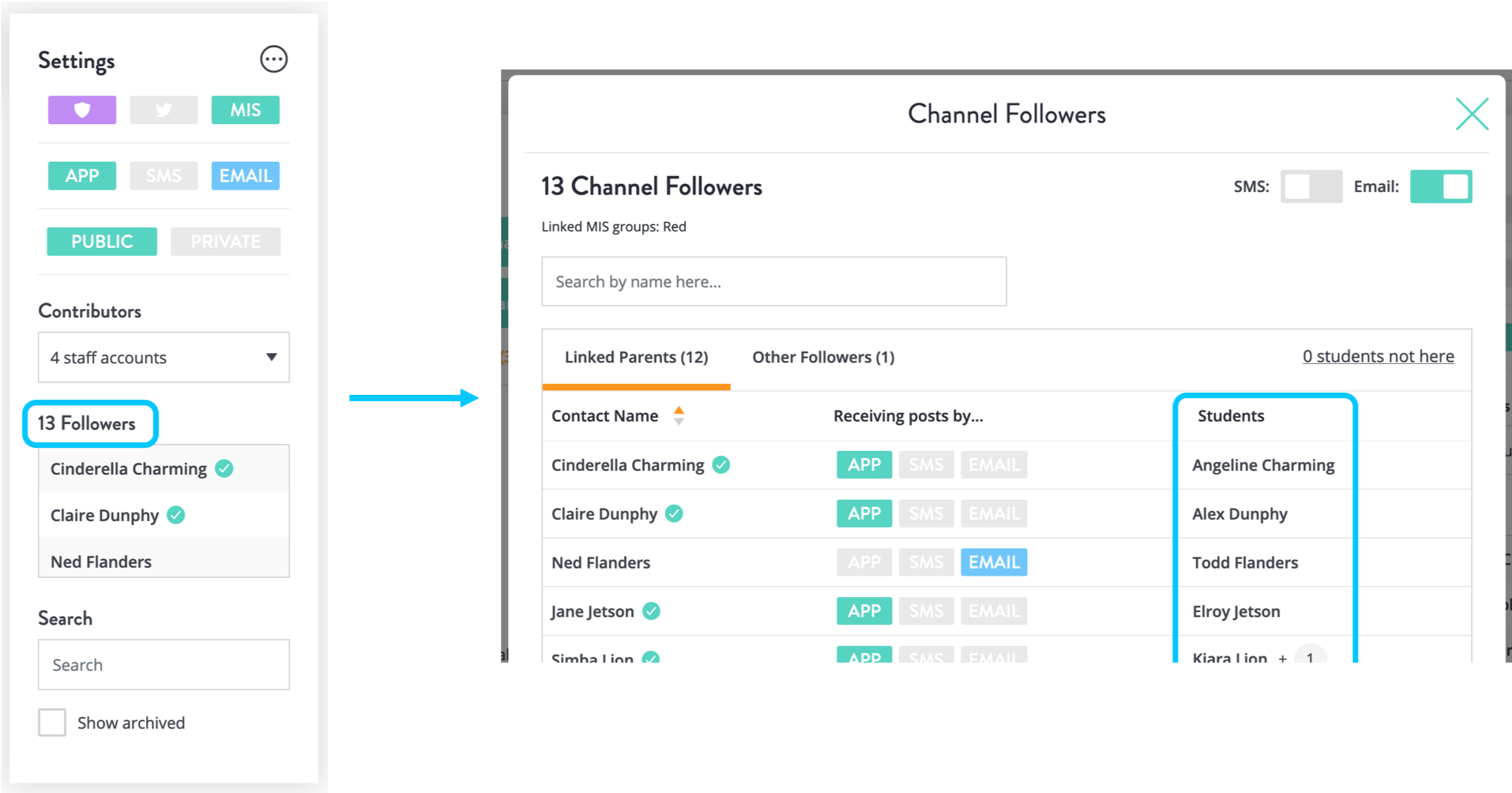This screenshot has height=793, width=1512.
Task: Click verified checkmark beside Cinderella Charming in sidebar
Action: point(224,468)
